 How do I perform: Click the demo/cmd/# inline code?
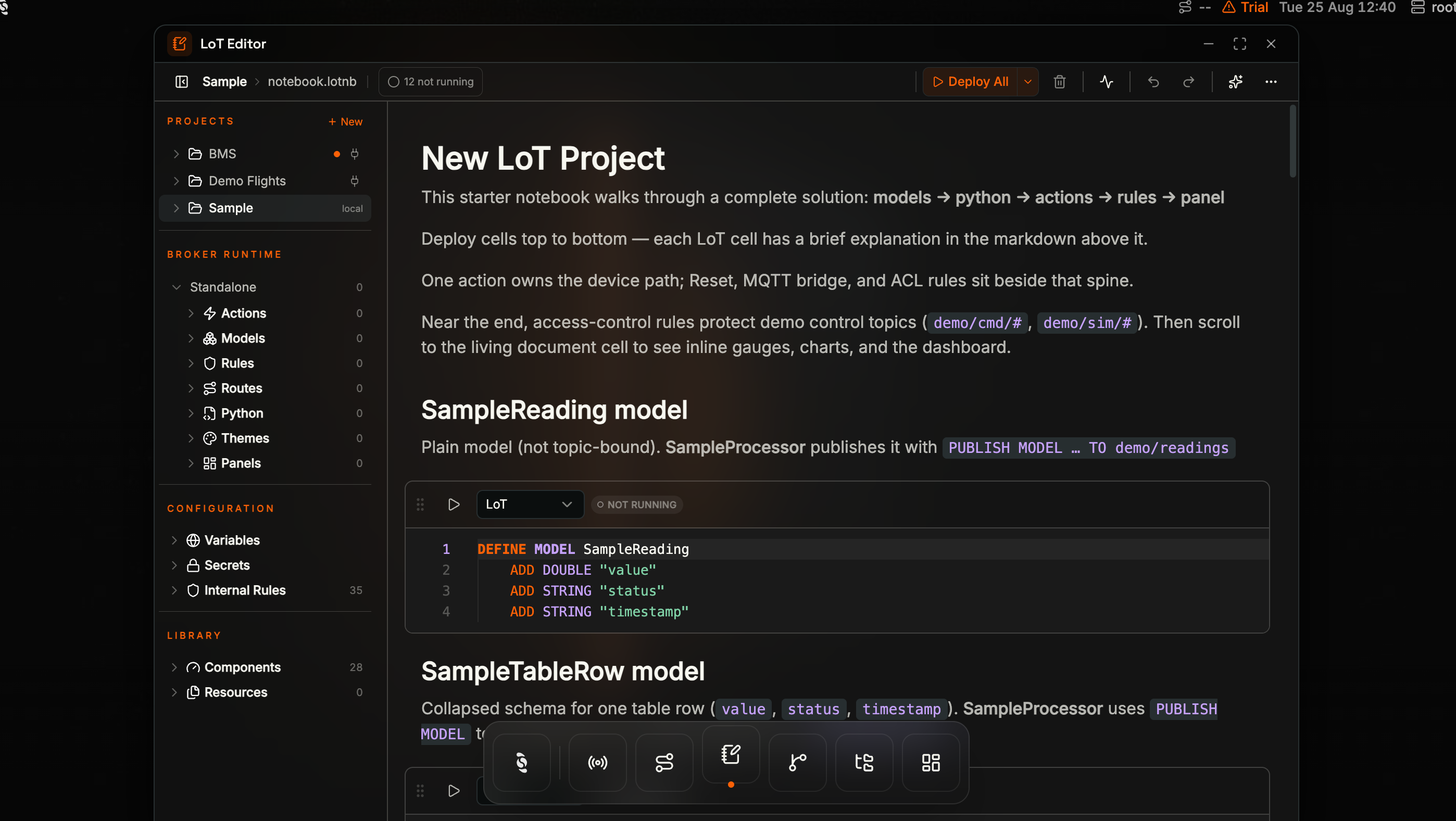pos(977,323)
